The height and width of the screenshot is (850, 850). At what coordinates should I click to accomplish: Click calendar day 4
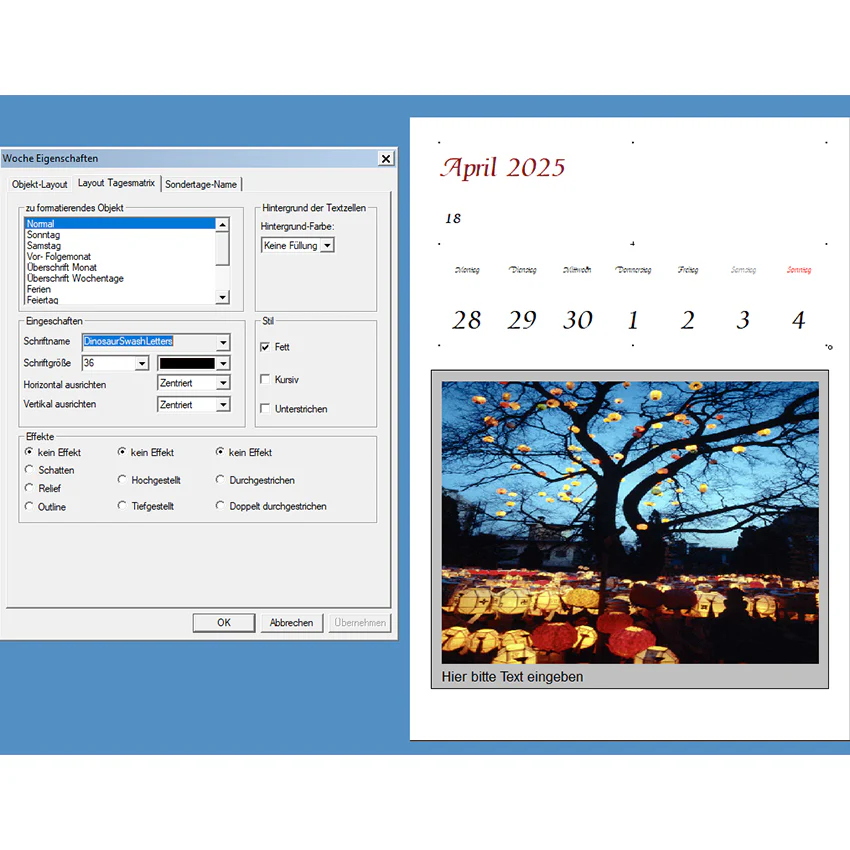click(x=799, y=320)
